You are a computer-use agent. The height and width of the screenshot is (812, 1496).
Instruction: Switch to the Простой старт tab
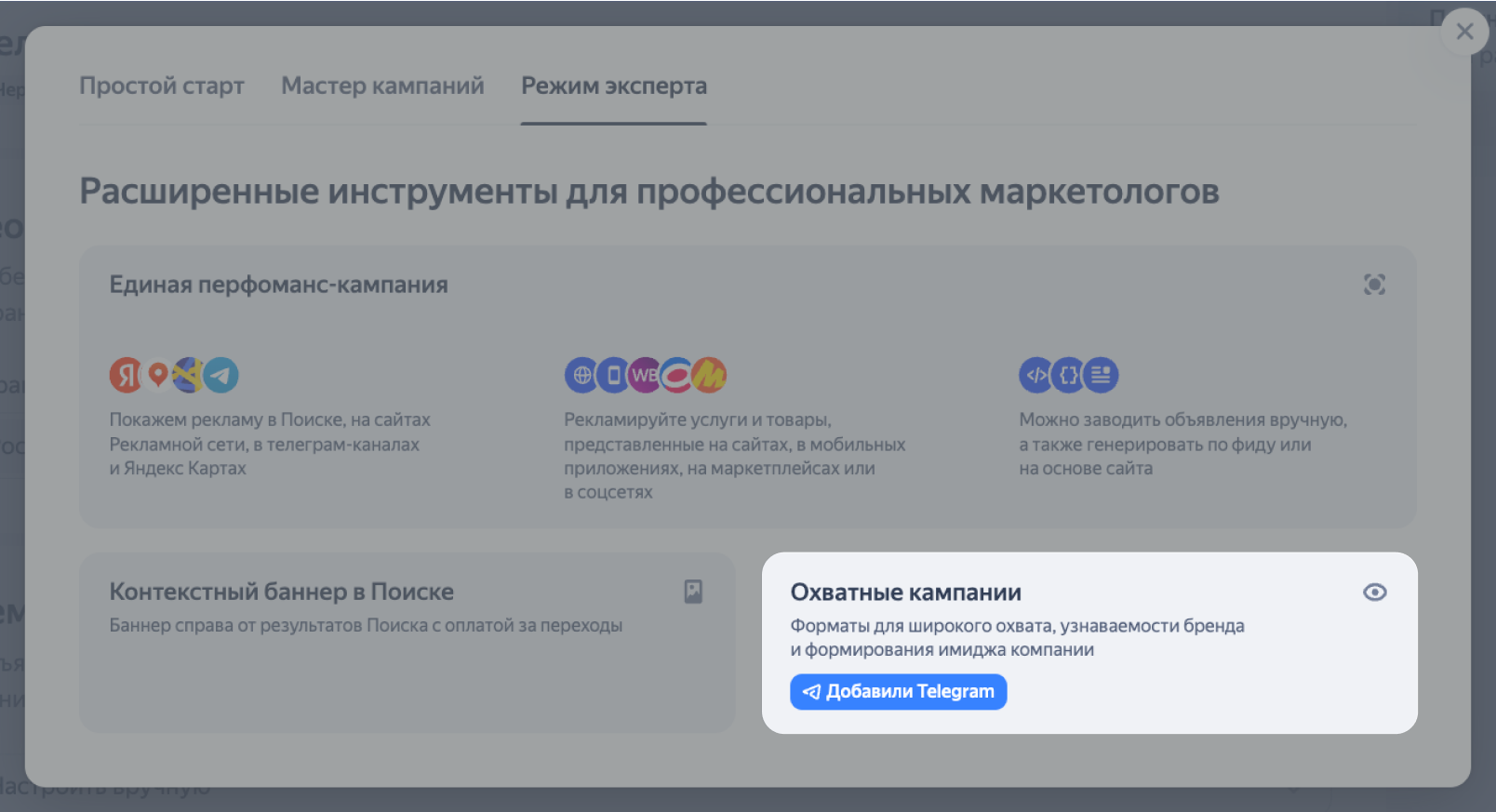[x=162, y=86]
